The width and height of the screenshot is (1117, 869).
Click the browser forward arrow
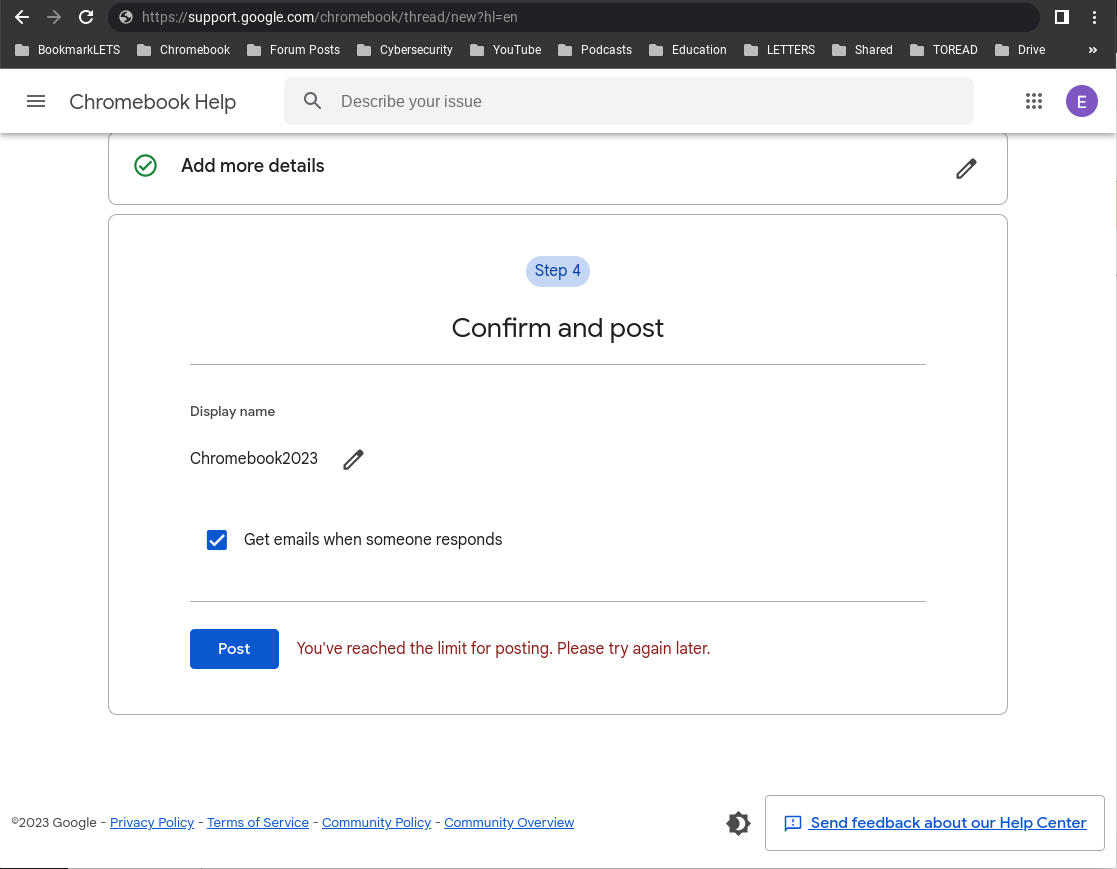54,17
